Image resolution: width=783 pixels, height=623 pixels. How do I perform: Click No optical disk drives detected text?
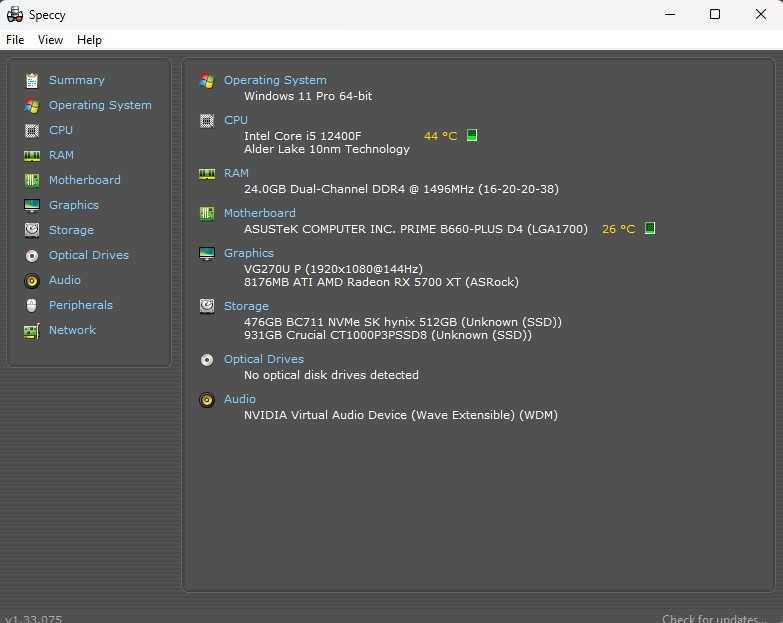coord(331,375)
